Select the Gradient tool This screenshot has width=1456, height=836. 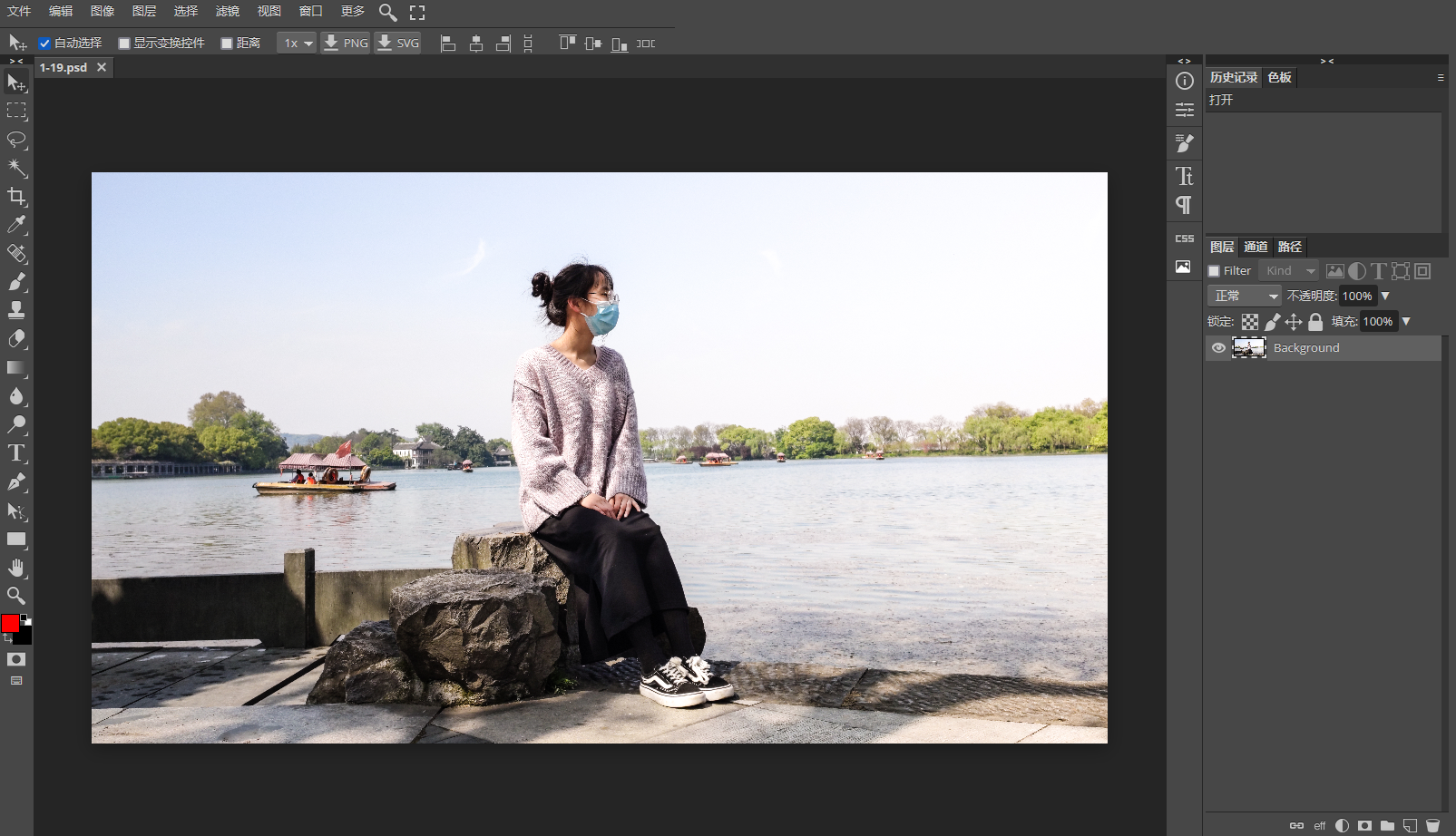click(16, 367)
